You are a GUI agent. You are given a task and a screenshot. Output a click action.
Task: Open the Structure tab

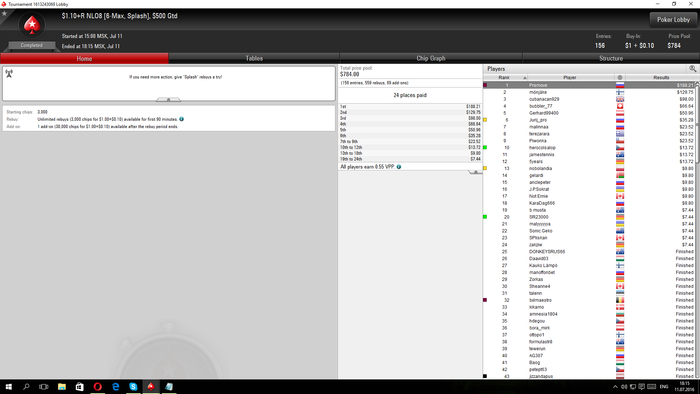(x=611, y=58)
